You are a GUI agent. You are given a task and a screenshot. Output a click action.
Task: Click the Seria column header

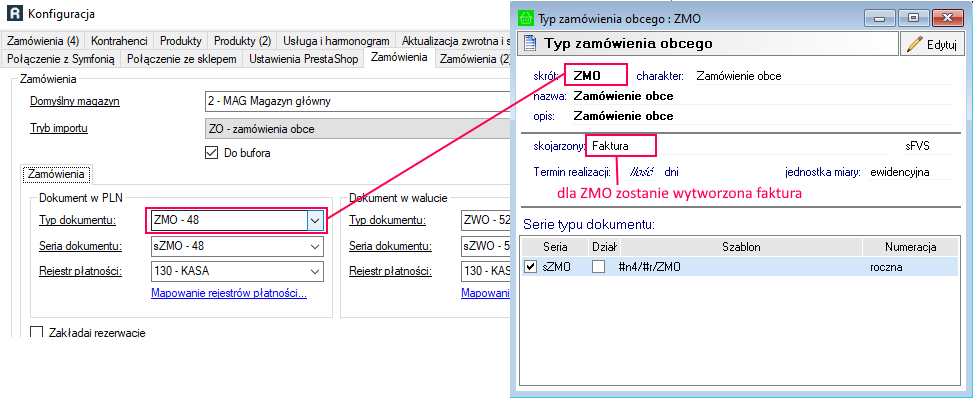(555, 247)
